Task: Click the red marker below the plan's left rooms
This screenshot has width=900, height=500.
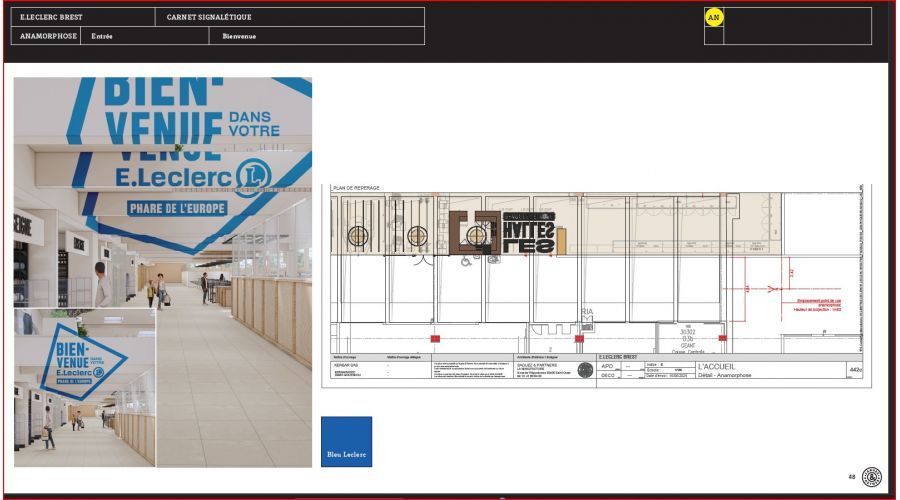Action: point(435,339)
